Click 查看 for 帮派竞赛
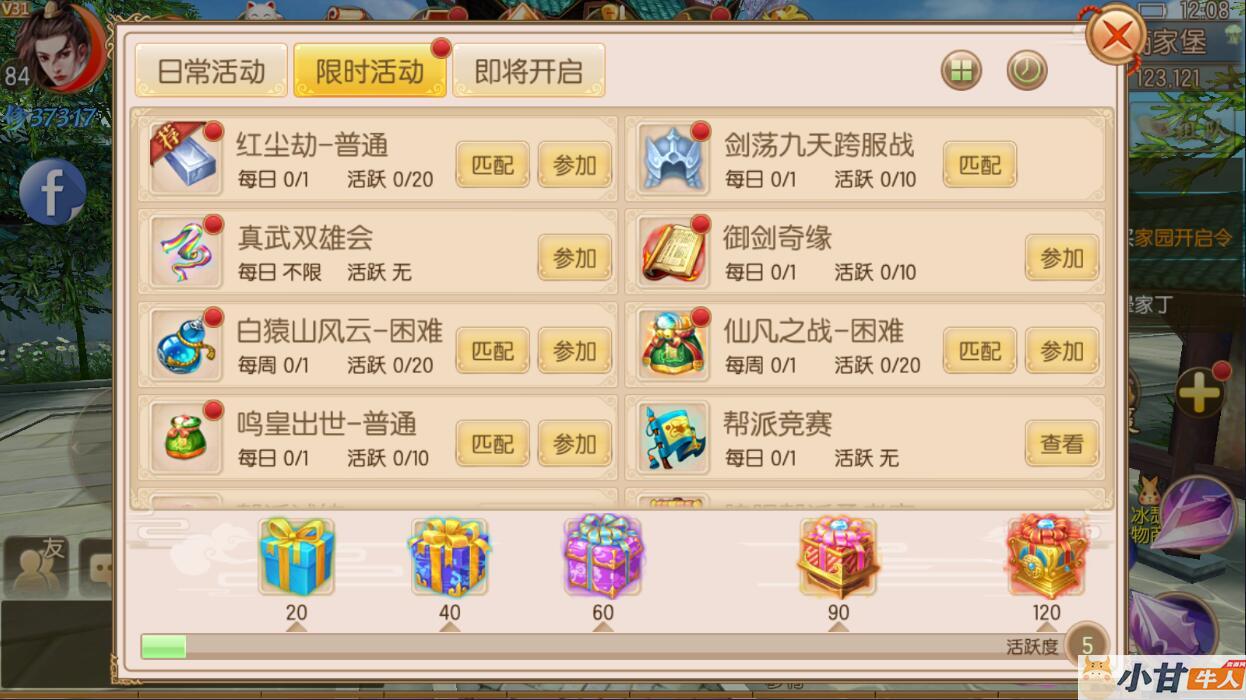This screenshot has height=700, width=1246. pos(1062,444)
